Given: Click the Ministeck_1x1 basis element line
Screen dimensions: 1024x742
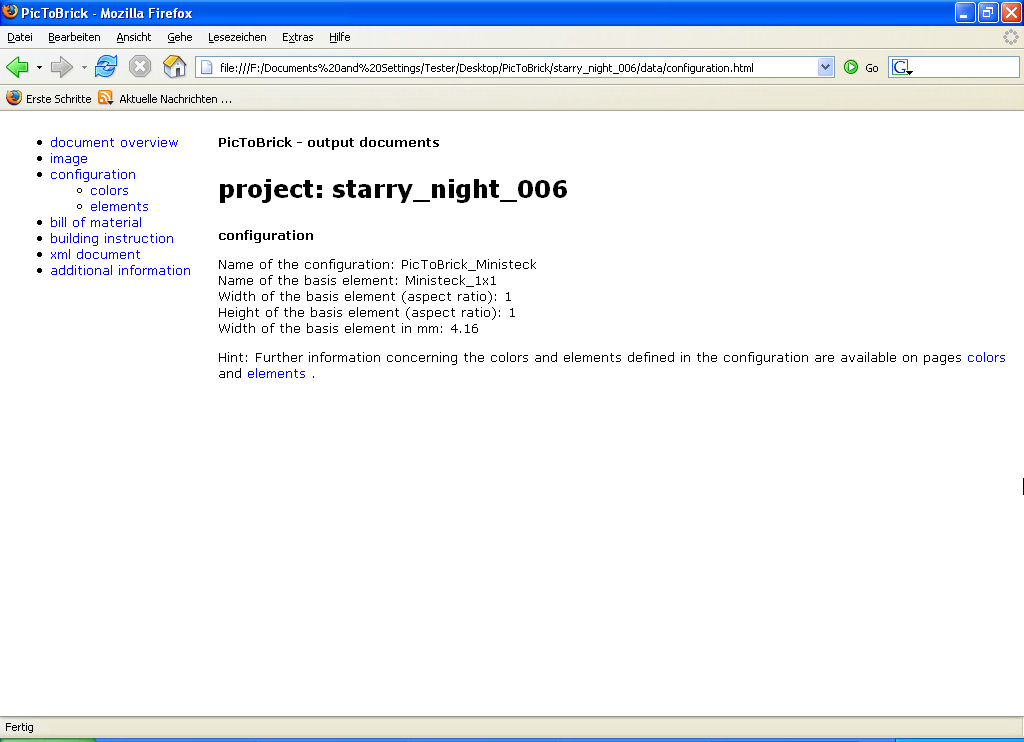Looking at the screenshot, I should pos(357,281).
